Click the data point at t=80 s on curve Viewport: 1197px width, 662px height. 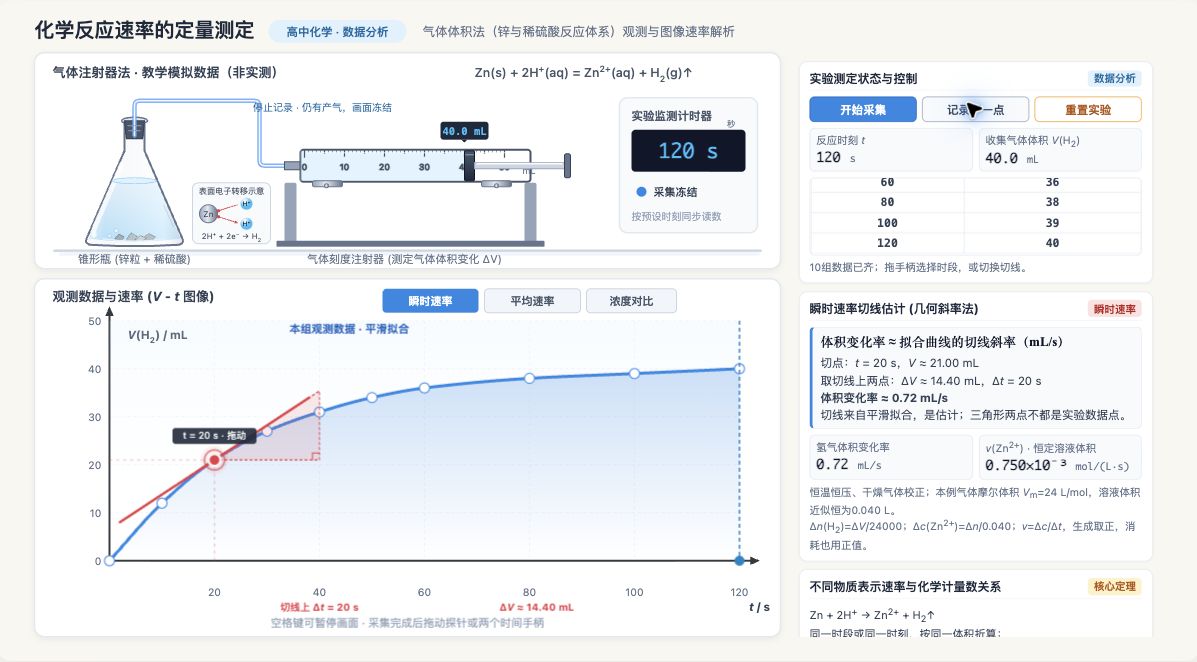(x=529, y=378)
